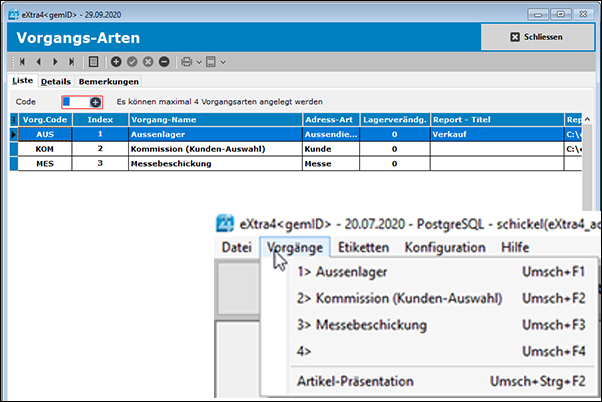The image size is (602, 402).
Task: Open the Bemerkungen tab
Action: 108,81
